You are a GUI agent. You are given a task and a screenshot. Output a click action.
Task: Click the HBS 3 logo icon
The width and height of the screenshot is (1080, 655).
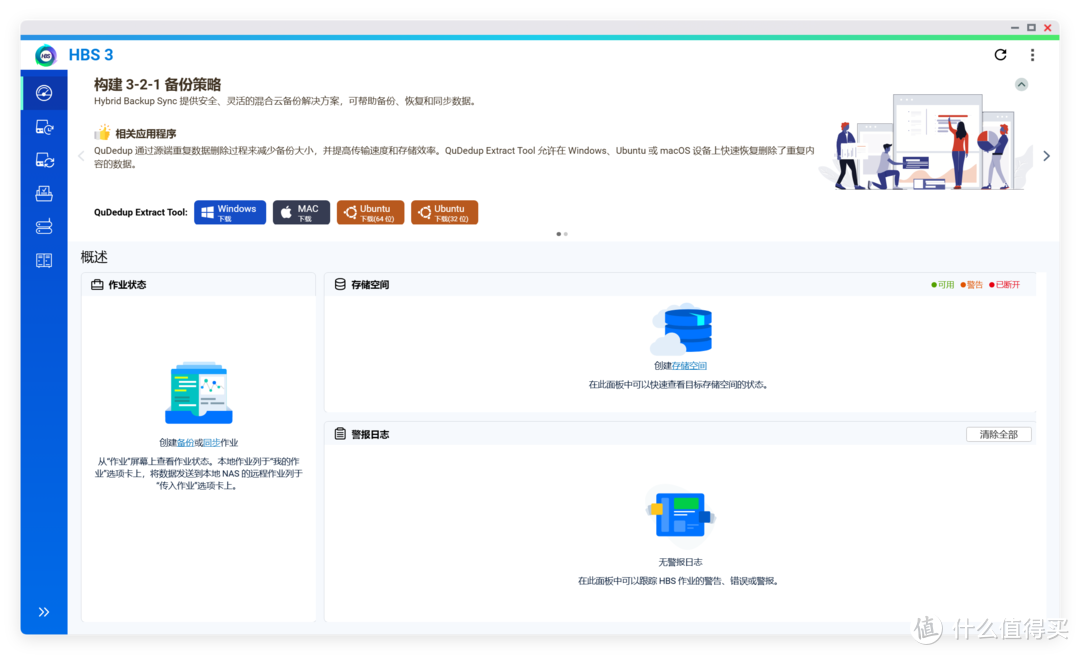(x=45, y=55)
